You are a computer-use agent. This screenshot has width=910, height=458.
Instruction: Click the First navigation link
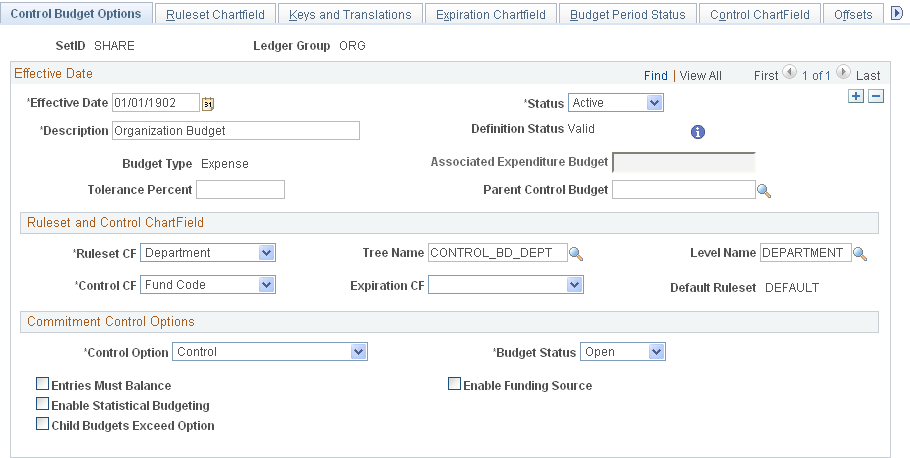[765, 75]
